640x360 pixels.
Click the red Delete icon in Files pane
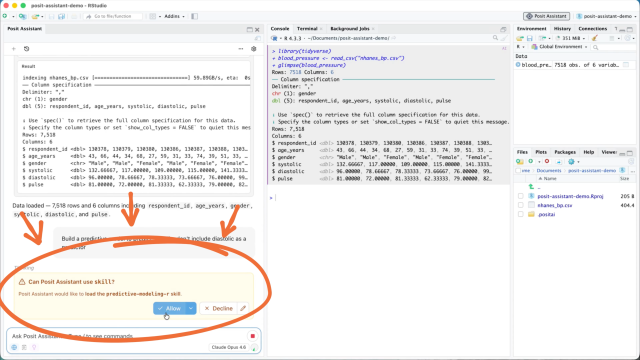547,162
